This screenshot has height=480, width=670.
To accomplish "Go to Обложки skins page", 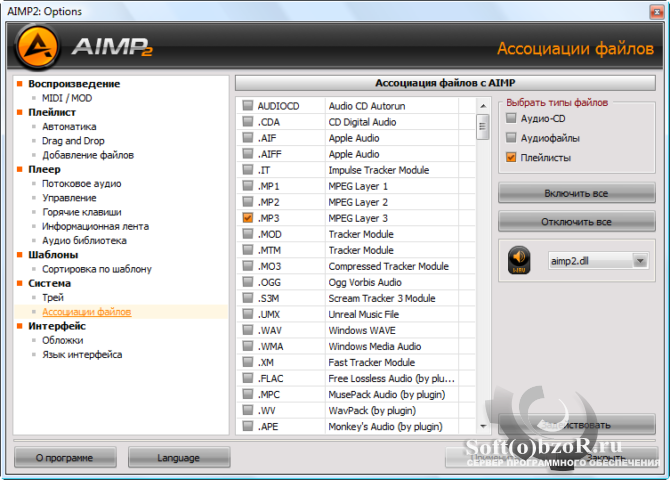I will point(62,340).
